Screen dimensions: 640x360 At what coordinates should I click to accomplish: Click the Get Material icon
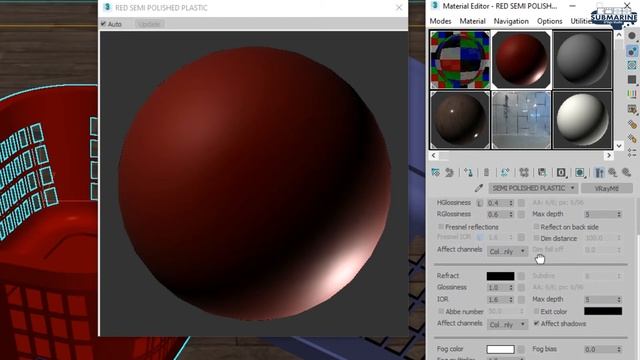436,173
